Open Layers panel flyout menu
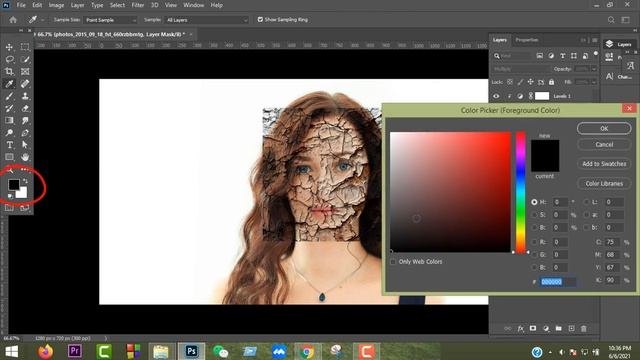 pyautogui.click(x=595, y=40)
